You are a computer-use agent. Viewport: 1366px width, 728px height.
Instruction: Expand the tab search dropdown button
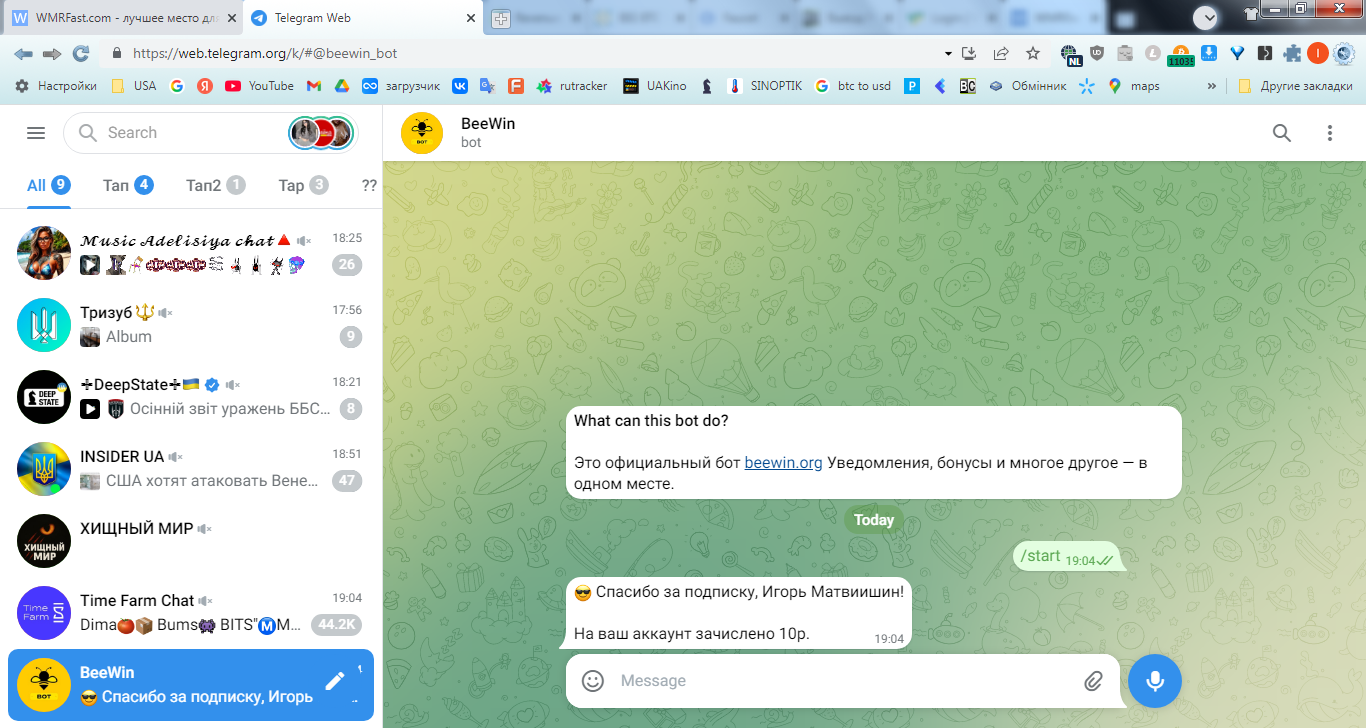click(x=1206, y=16)
